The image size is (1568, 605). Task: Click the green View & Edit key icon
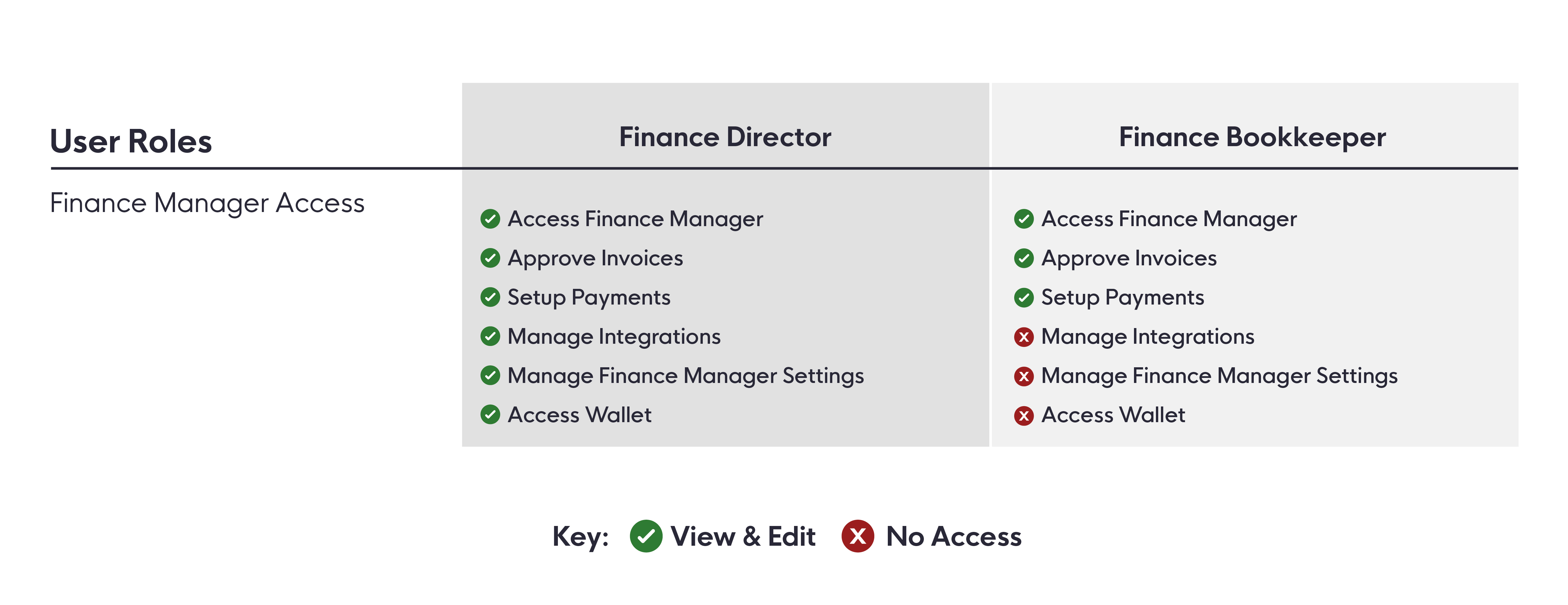646,536
